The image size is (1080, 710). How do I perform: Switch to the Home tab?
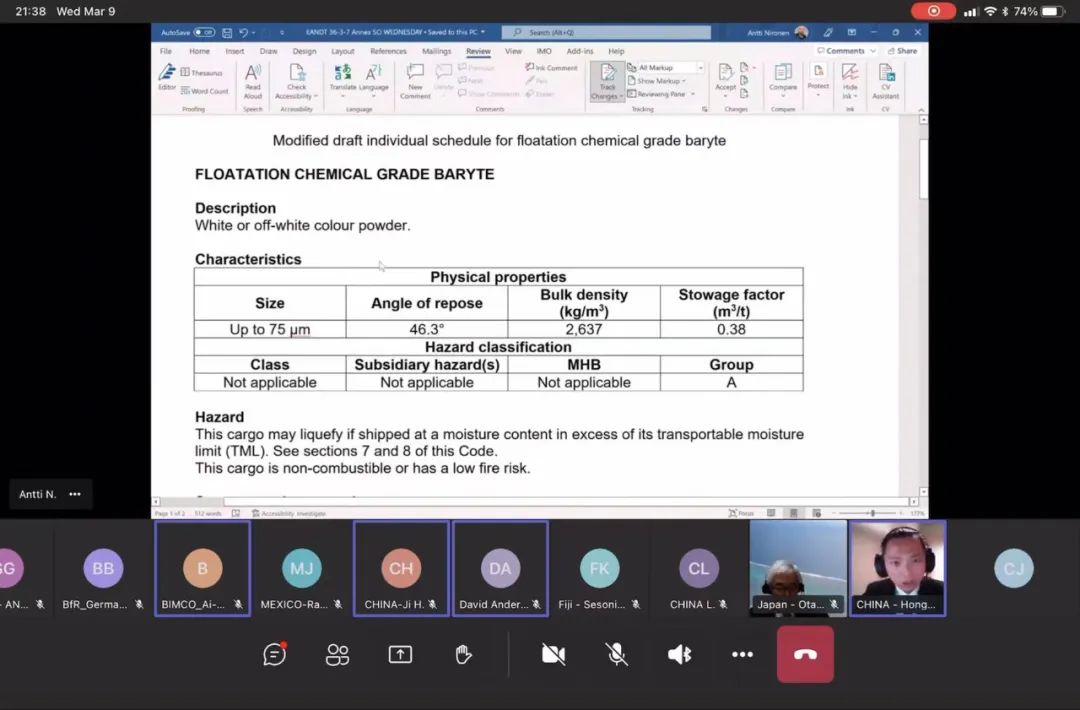coord(199,51)
